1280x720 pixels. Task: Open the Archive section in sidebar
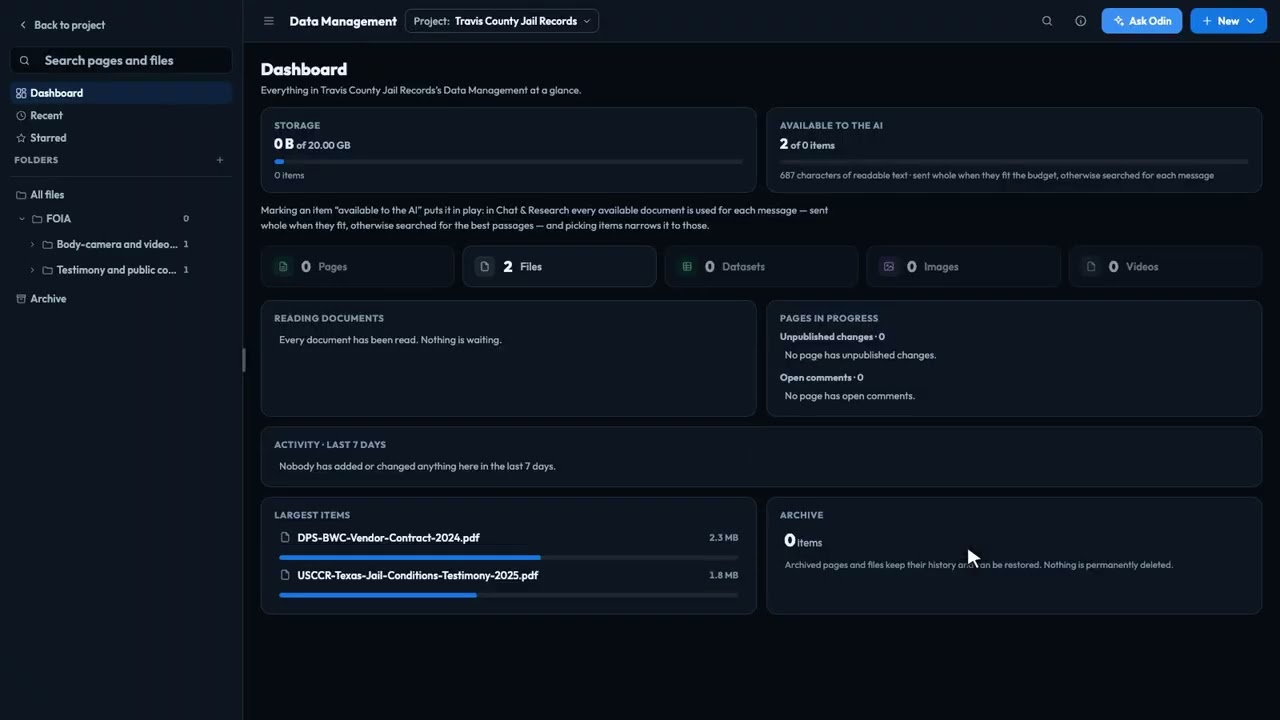(x=121, y=299)
